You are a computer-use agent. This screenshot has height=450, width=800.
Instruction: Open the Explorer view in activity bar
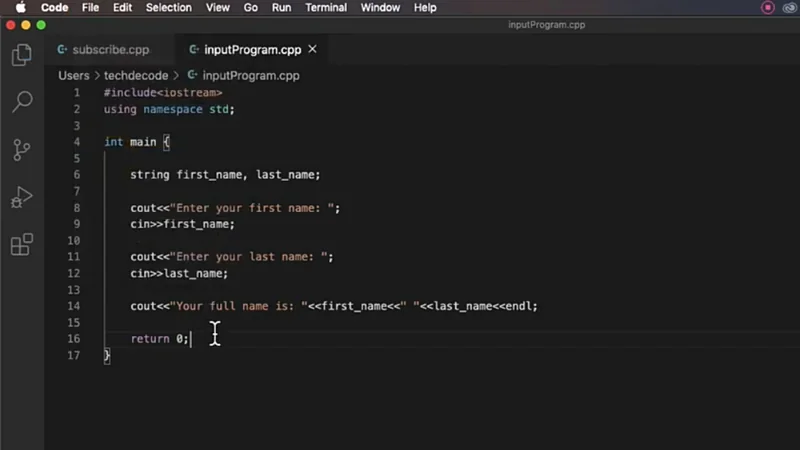tap(21, 55)
